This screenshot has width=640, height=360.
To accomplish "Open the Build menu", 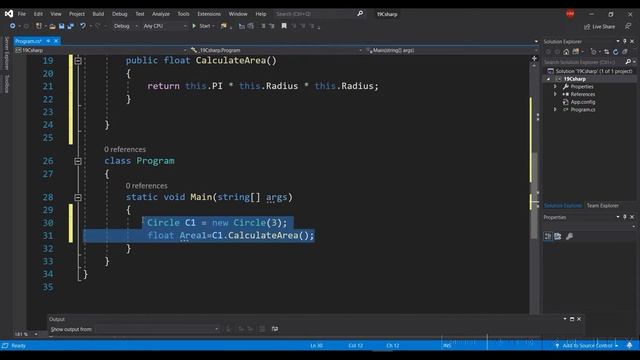I will coord(98,14).
